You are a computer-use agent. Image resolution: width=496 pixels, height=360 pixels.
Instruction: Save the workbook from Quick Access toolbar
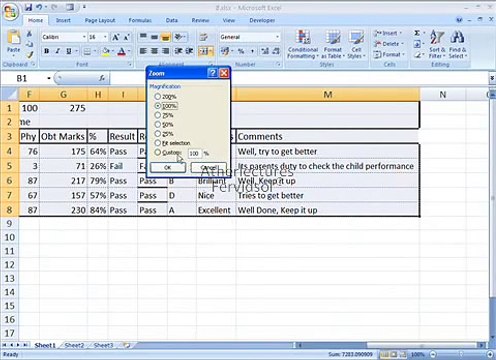click(29, 7)
